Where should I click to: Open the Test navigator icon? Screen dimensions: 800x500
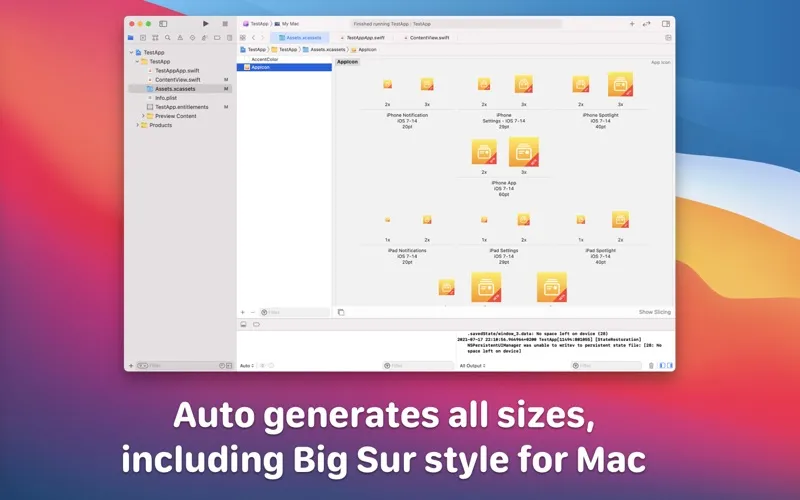coord(192,38)
